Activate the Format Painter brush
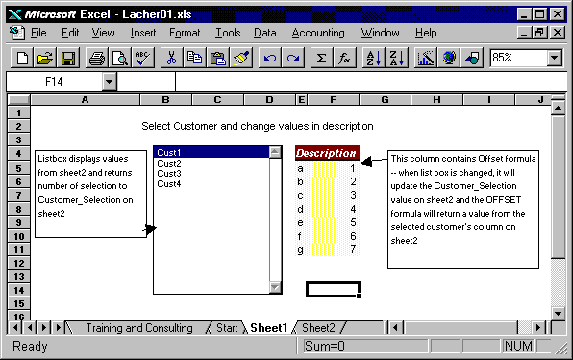 [x=241, y=58]
